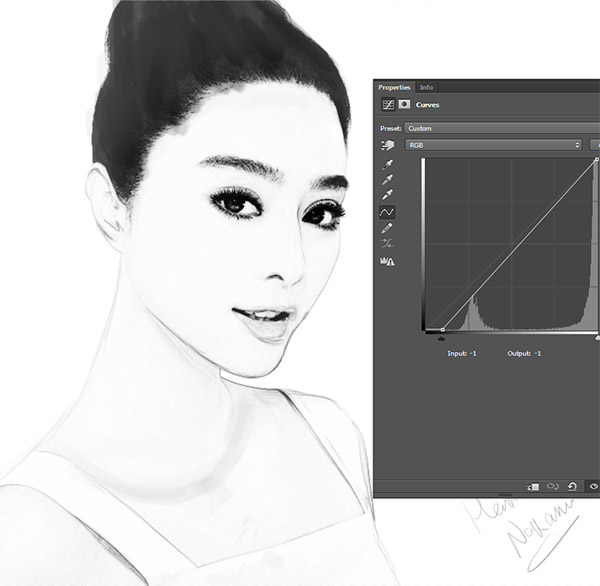Click the view previous state icon
The height and width of the screenshot is (586, 600).
click(553, 486)
